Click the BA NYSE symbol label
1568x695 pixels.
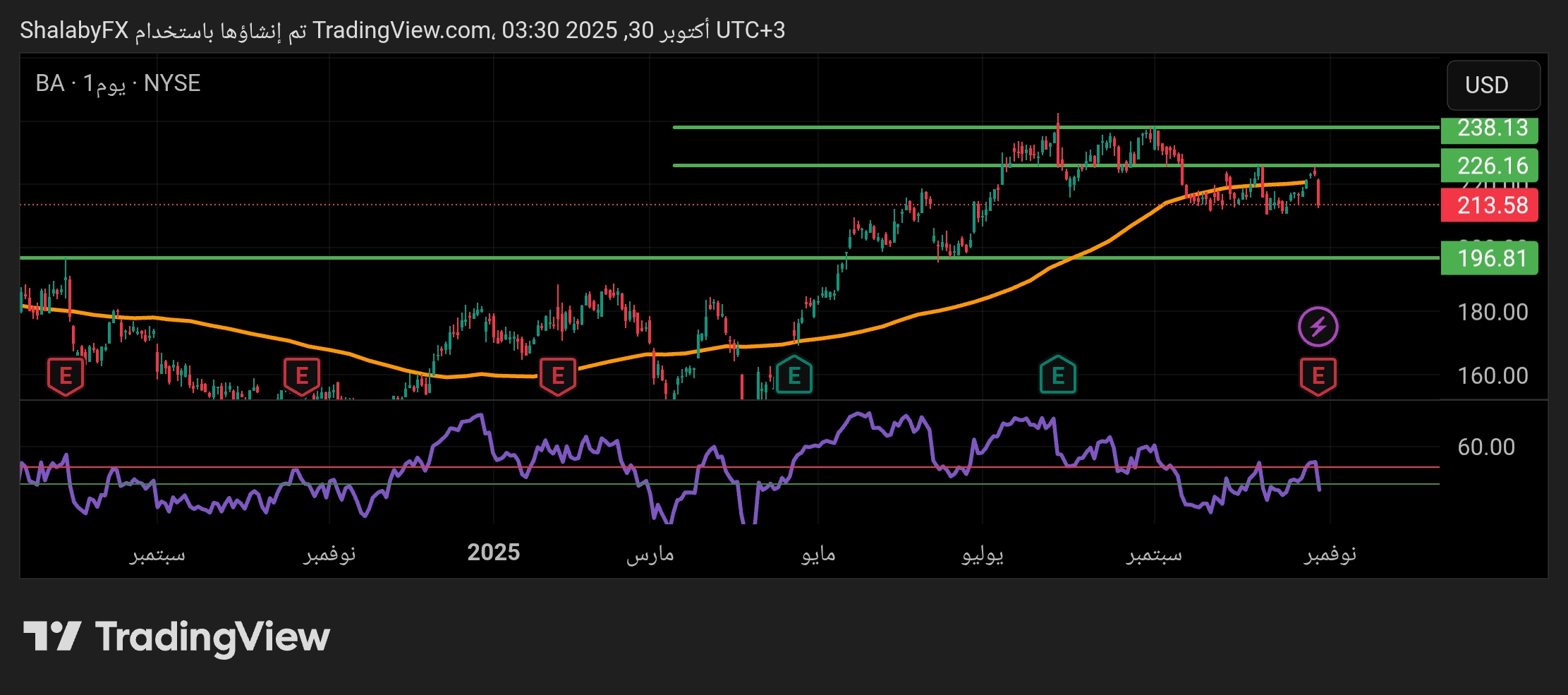(x=118, y=84)
